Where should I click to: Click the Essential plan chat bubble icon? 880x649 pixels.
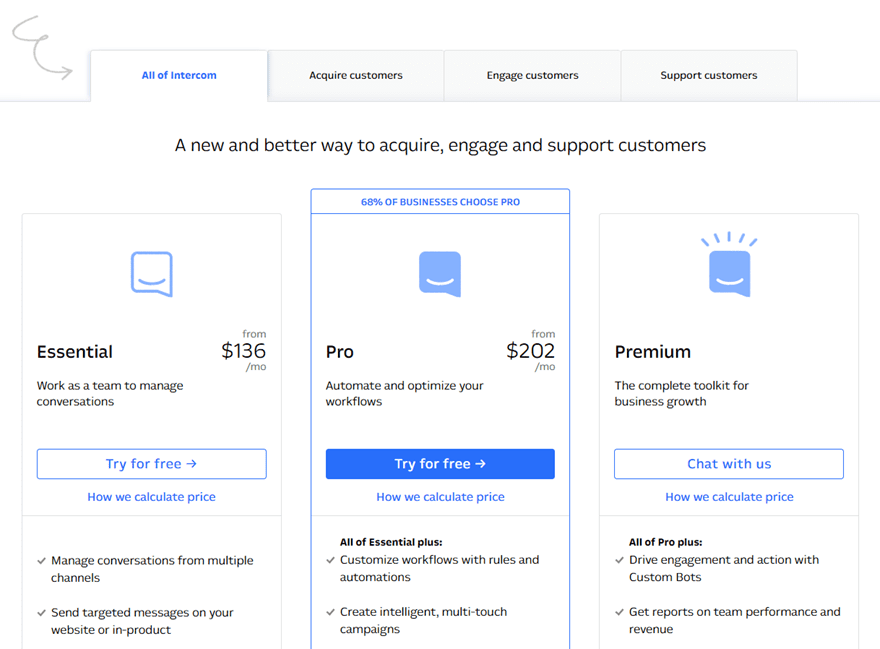pos(152,273)
